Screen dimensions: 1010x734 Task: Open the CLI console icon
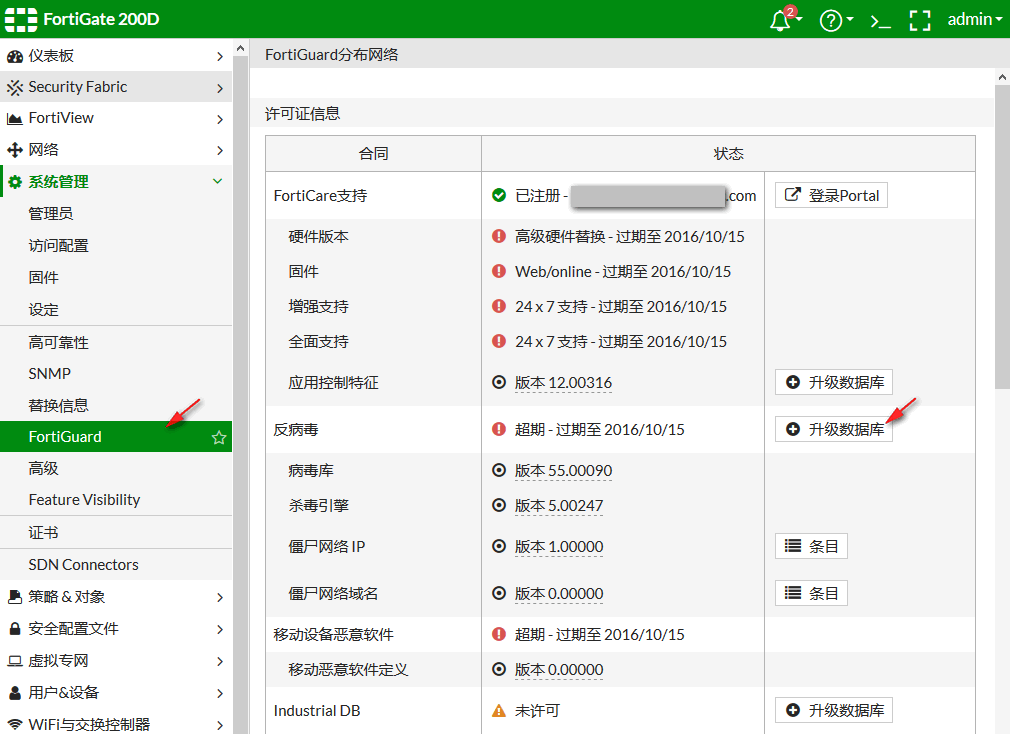[x=880, y=21]
